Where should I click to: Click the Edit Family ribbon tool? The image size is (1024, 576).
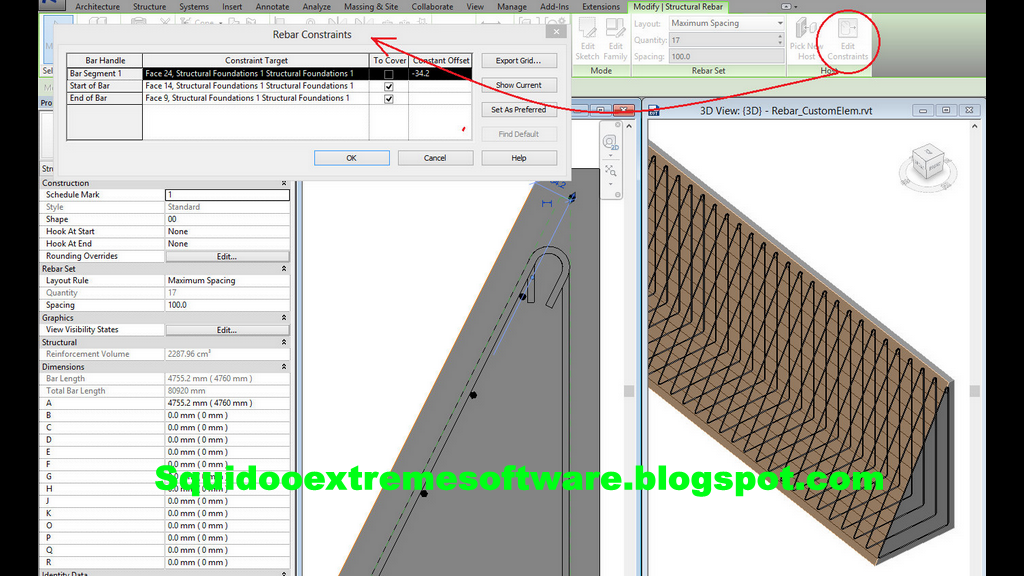point(615,39)
